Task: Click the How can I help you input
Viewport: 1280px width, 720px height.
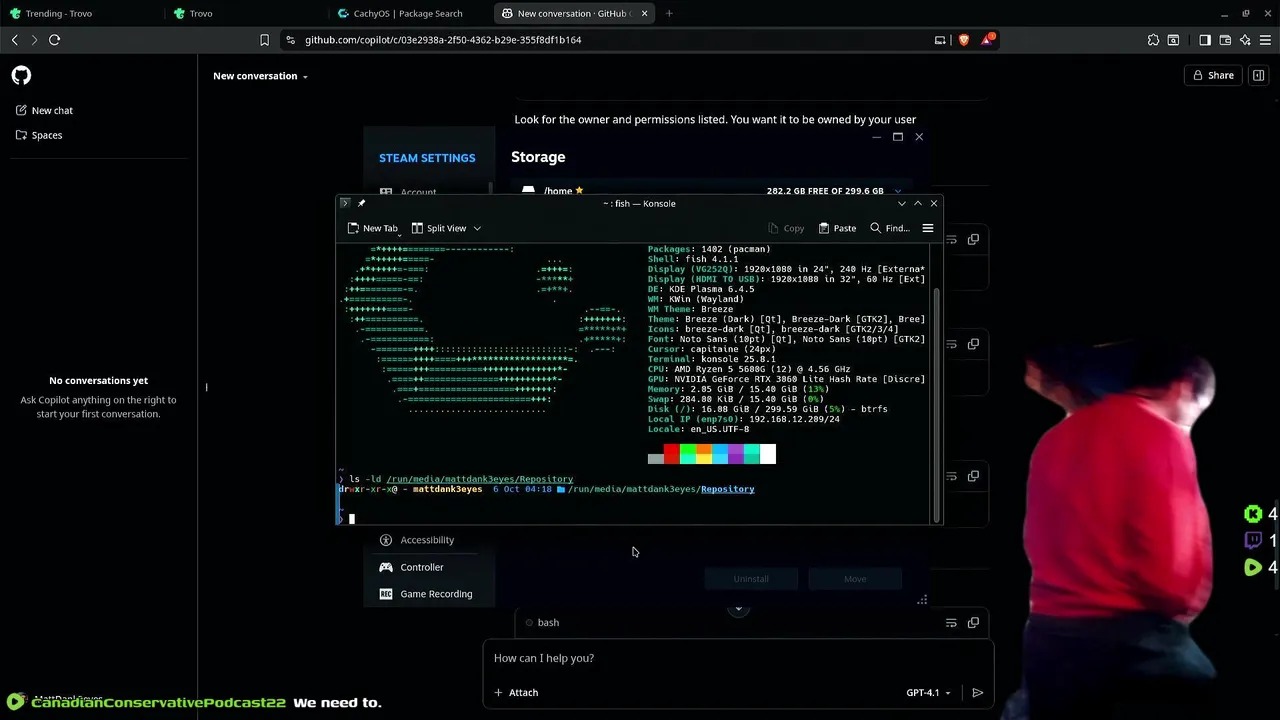Action: tap(738, 658)
